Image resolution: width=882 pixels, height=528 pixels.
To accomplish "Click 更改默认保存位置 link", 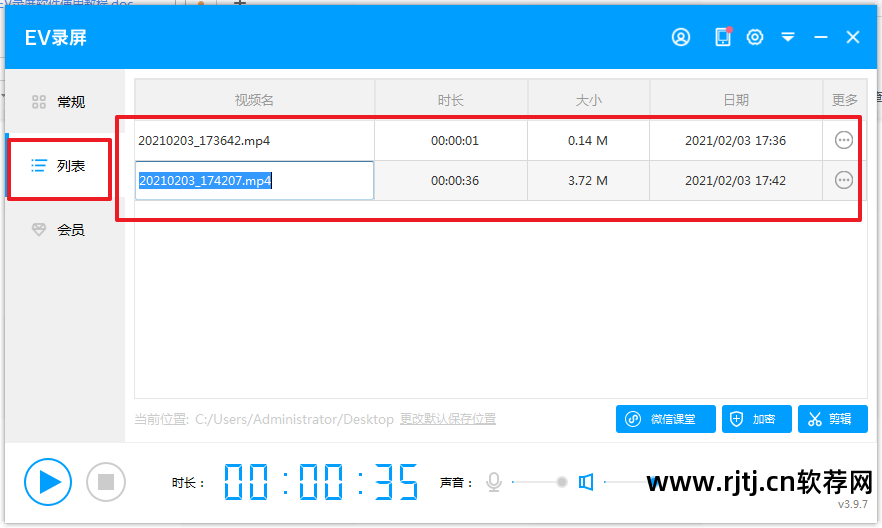I will coord(448,419).
